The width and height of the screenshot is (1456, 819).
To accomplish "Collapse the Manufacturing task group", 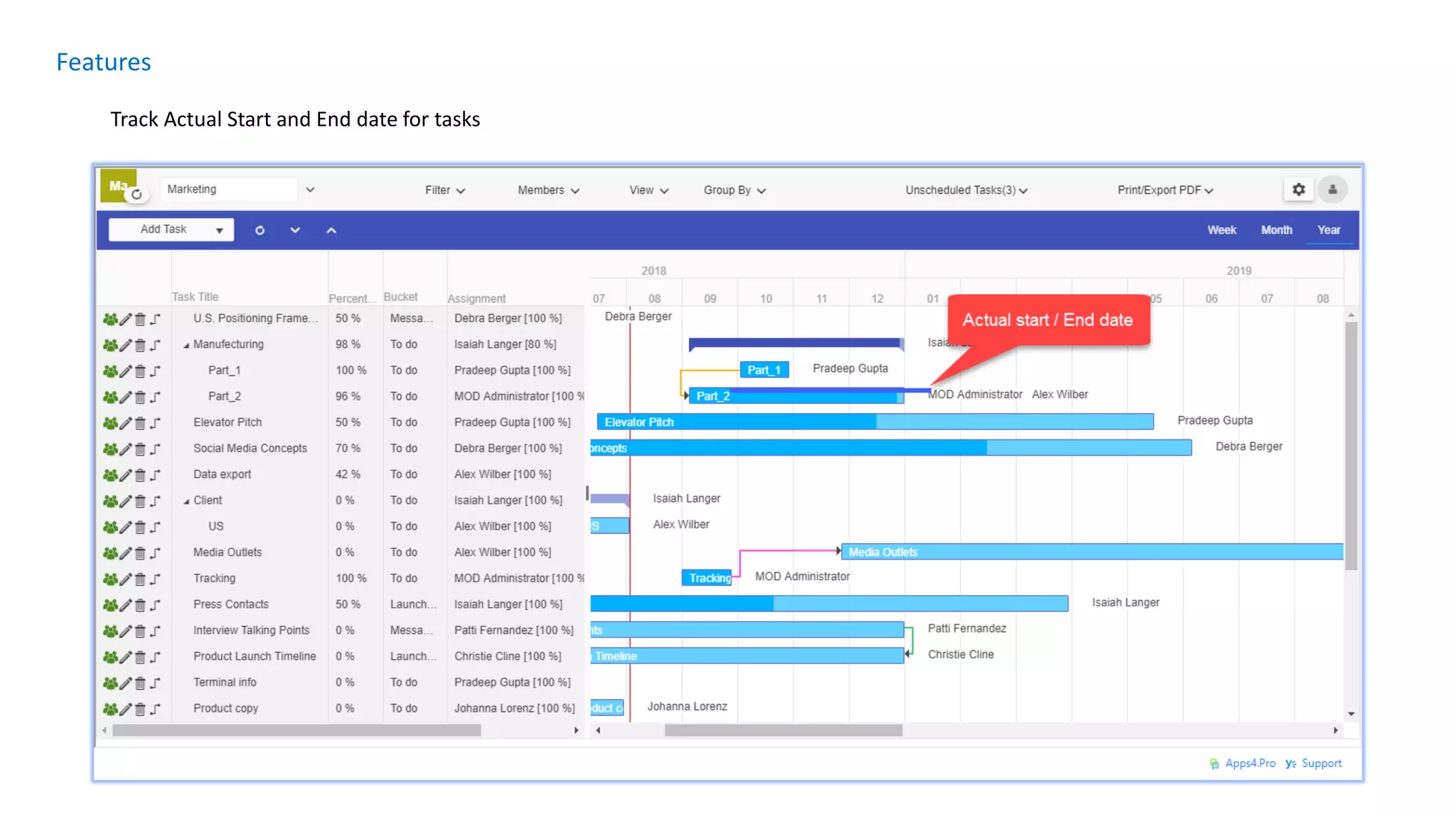I will coord(186,346).
